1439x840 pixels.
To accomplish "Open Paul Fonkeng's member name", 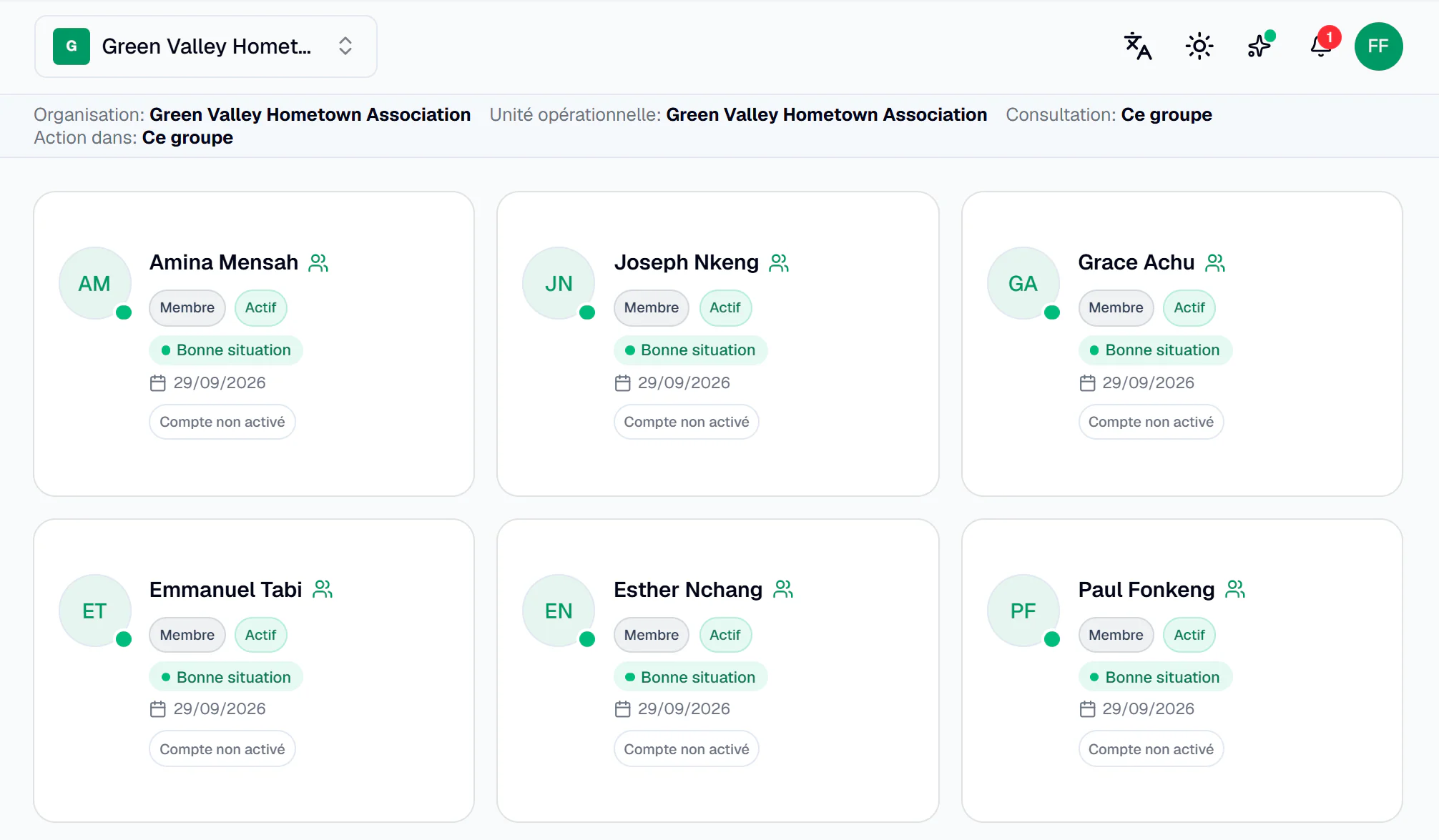I will (x=1146, y=590).
